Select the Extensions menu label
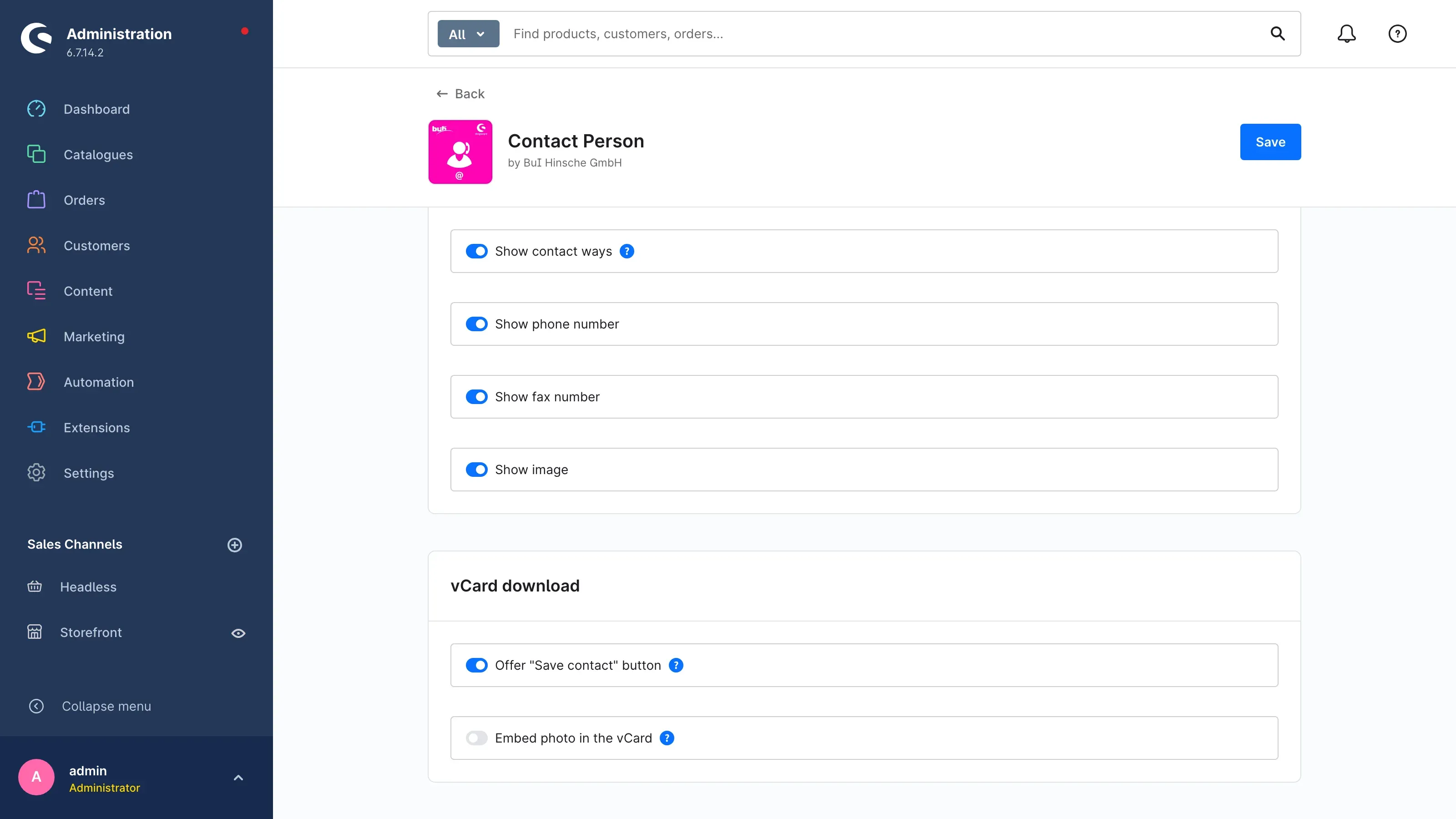This screenshot has width=1456, height=819. click(x=96, y=428)
